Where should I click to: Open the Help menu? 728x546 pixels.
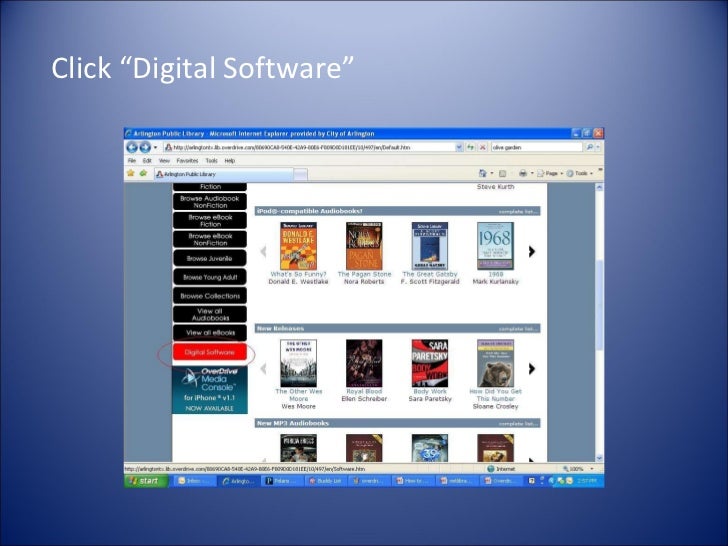230,161
